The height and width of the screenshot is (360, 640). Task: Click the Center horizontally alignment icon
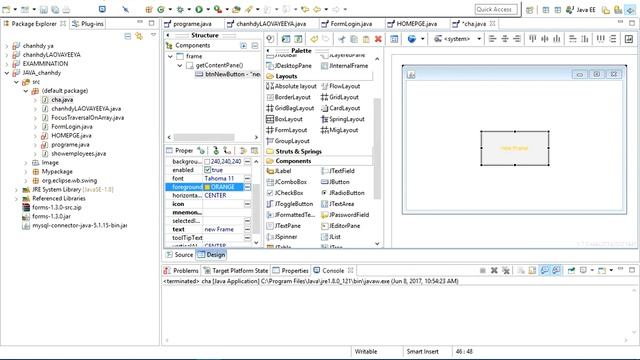tap(505, 39)
